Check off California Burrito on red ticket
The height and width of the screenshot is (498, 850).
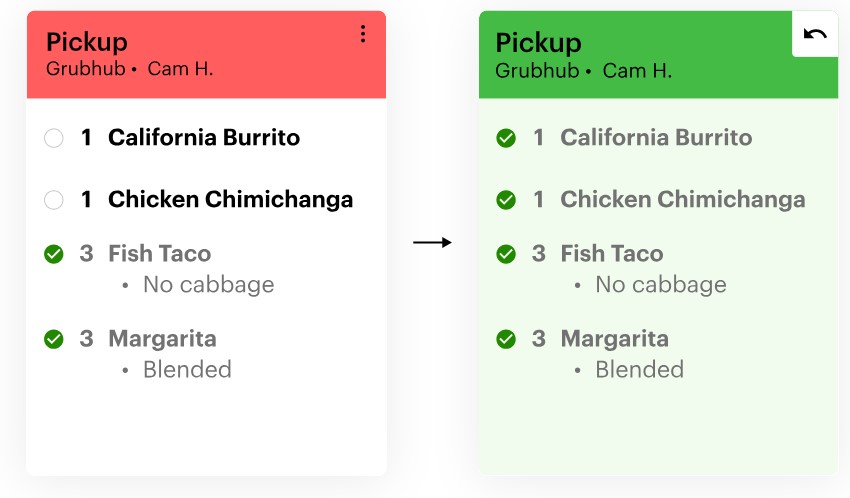pos(54,138)
